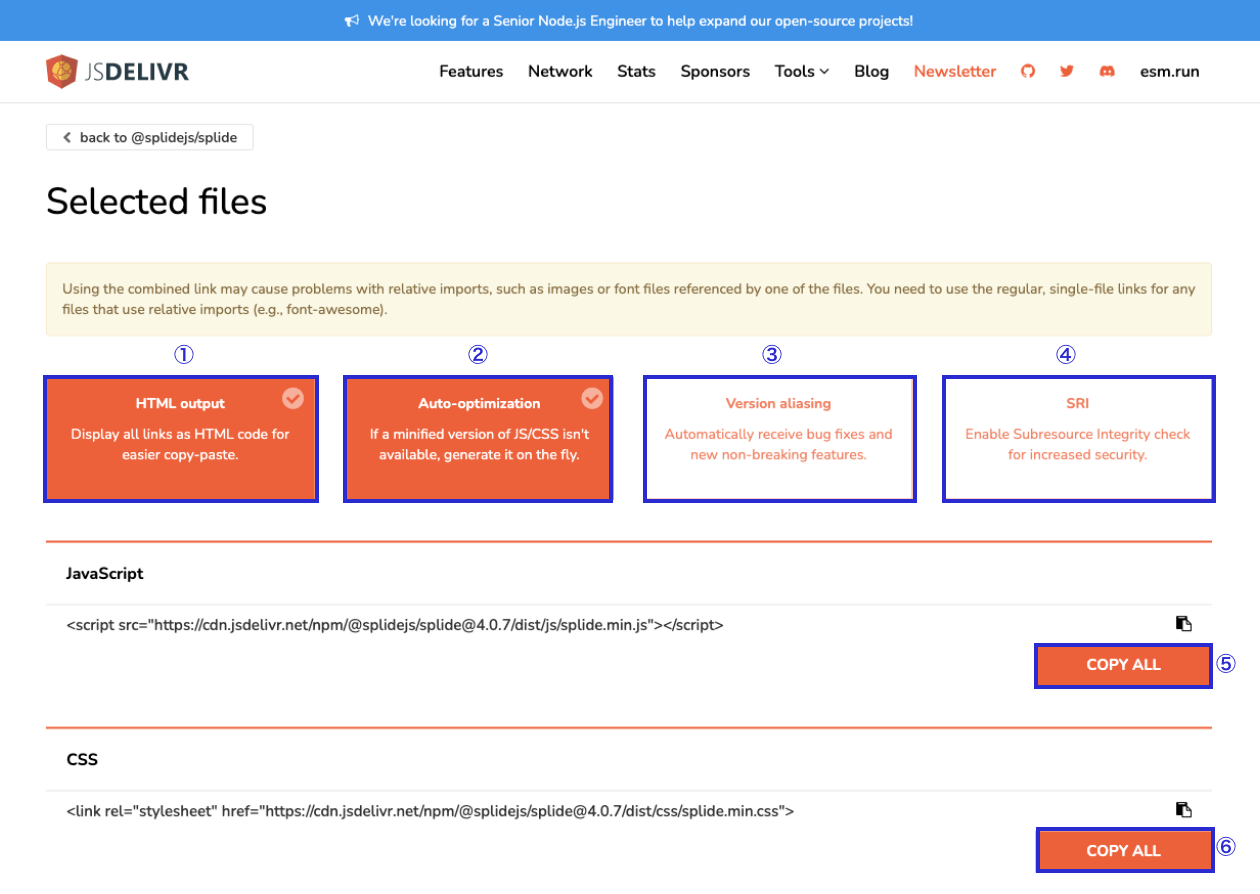Click the jsDelivr logo
Image resolution: width=1260 pixels, height=894 pixels.
coord(117,71)
